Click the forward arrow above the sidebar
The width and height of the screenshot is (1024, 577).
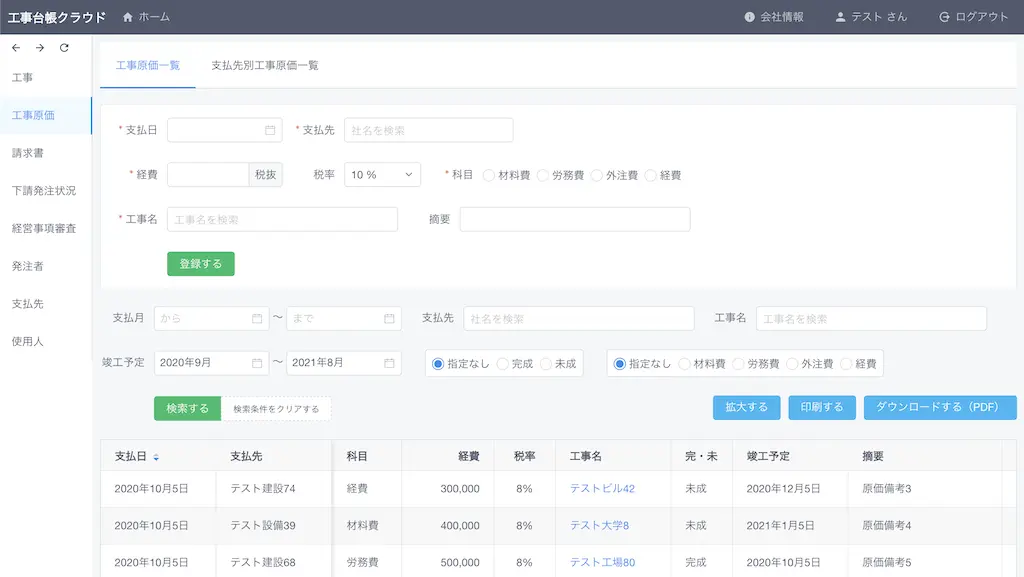click(39, 47)
